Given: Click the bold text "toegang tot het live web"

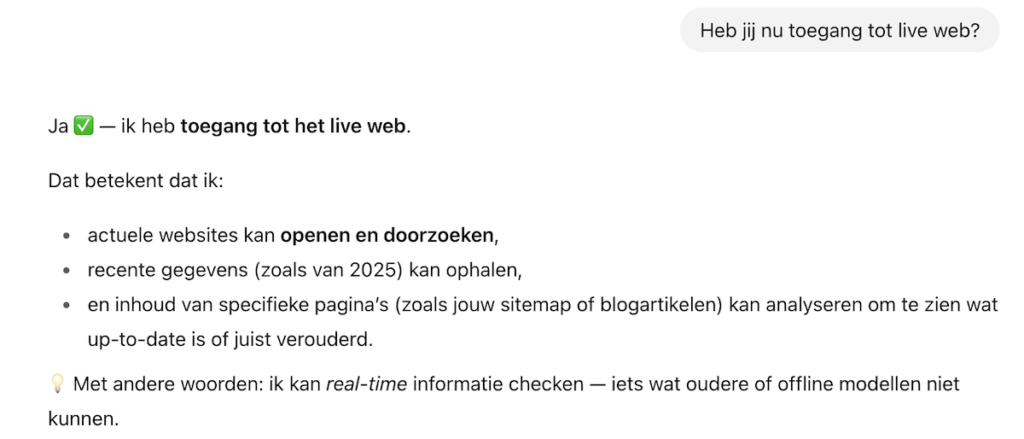Looking at the screenshot, I should pos(294,127).
